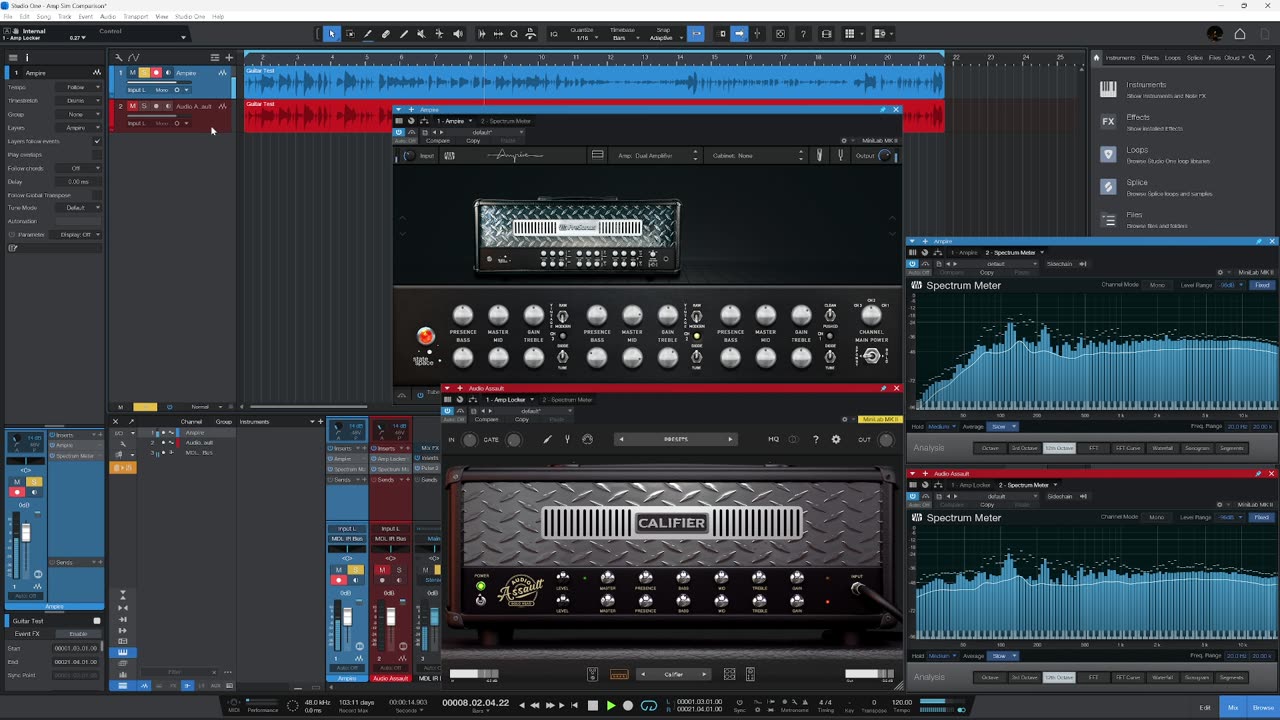Solo the Ampire track in arrangement

point(144,73)
